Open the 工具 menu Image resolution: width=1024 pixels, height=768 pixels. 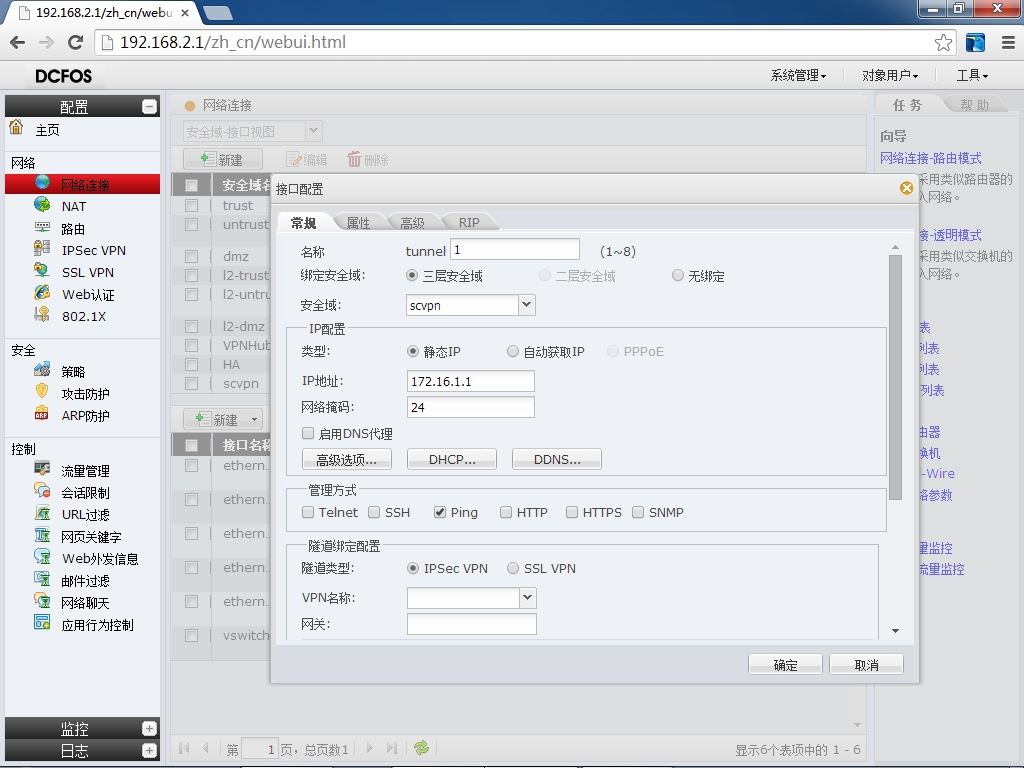tap(972, 76)
